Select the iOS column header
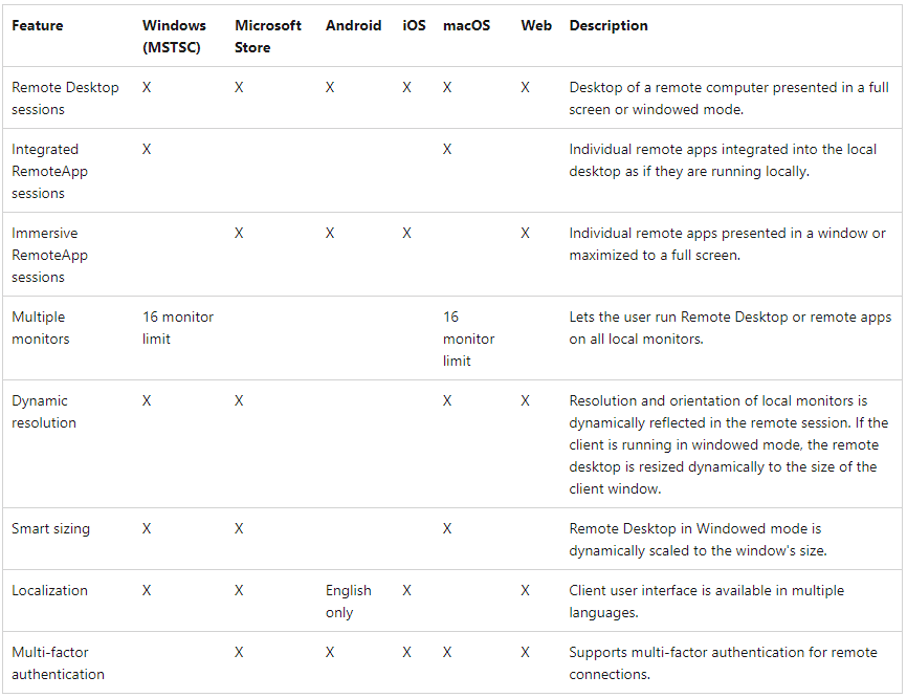 click(414, 26)
